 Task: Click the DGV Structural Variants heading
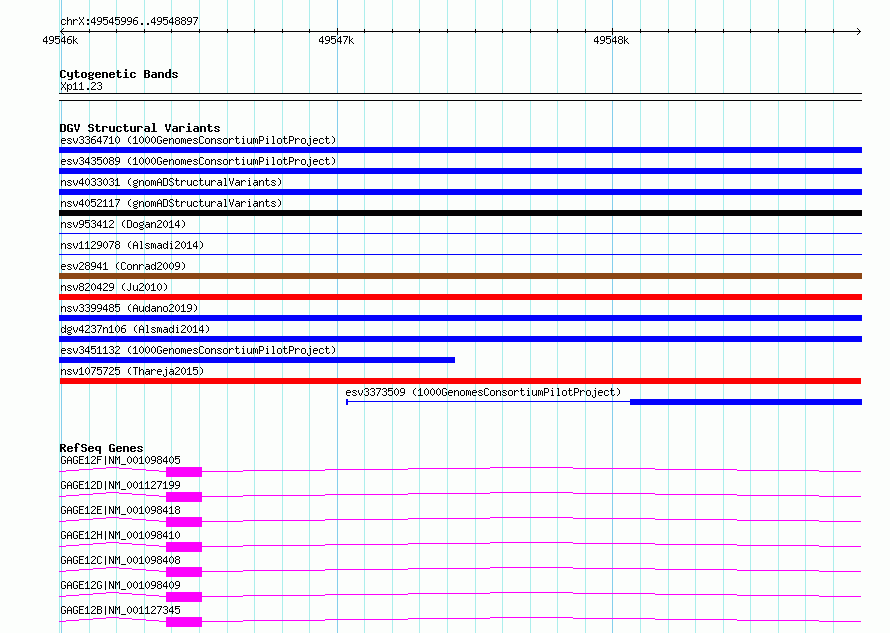tap(140, 128)
